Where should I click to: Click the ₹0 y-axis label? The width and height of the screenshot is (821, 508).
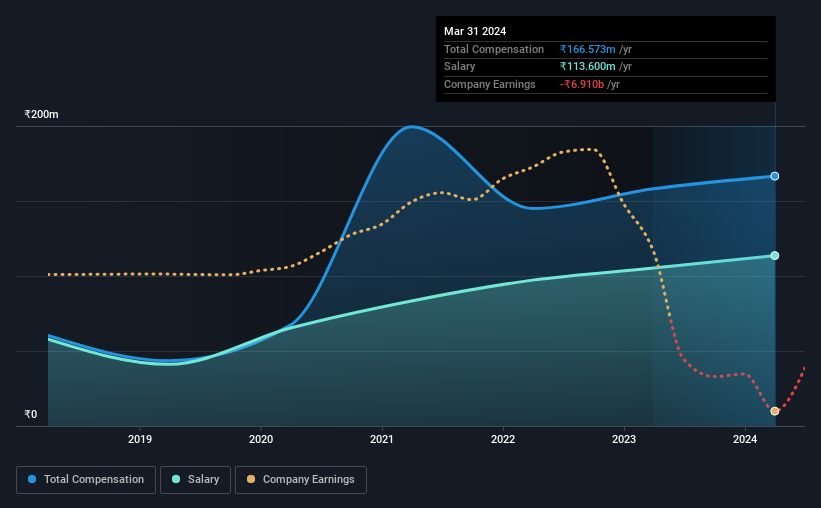(x=31, y=414)
